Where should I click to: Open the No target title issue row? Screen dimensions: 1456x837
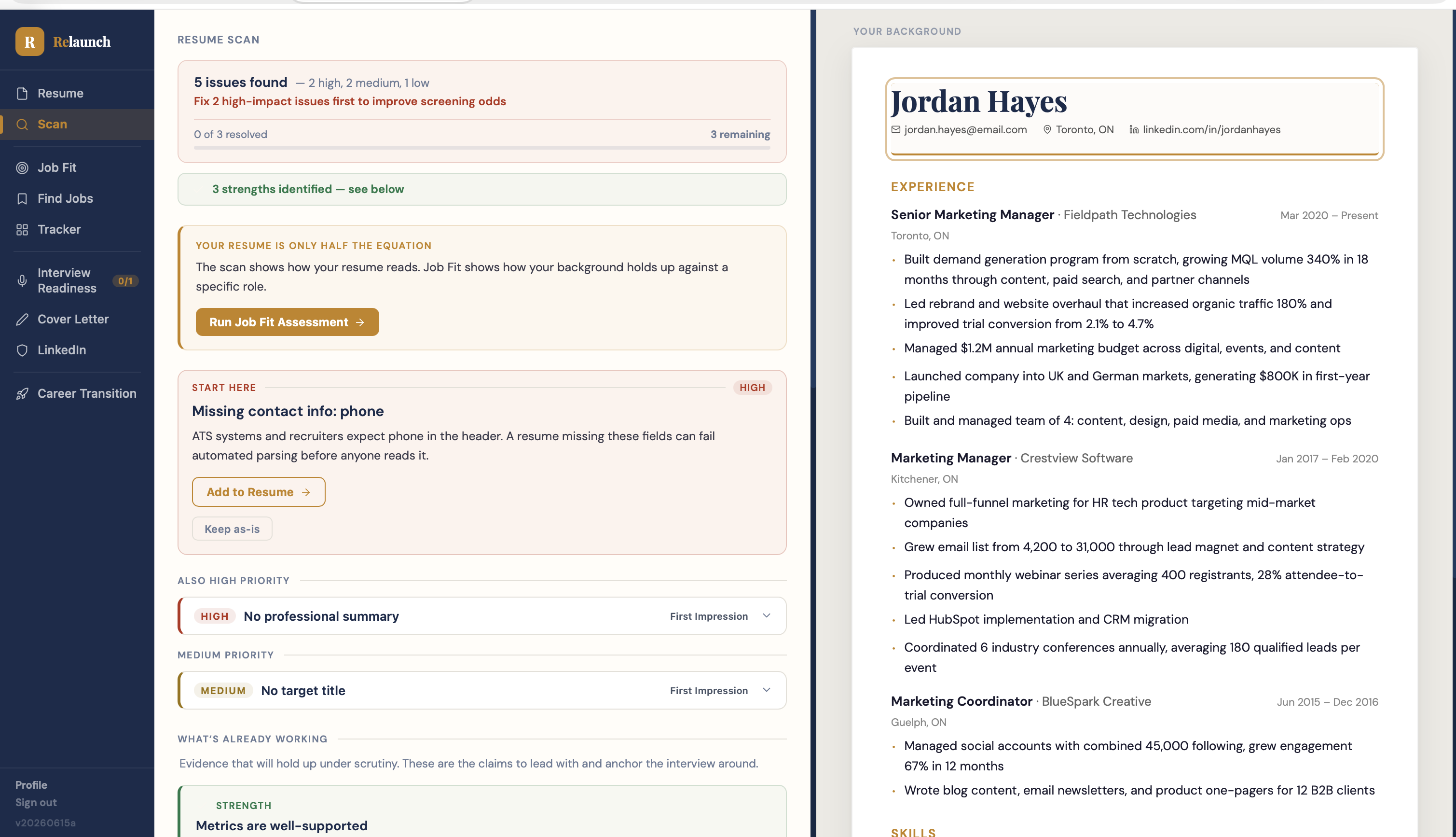point(482,690)
